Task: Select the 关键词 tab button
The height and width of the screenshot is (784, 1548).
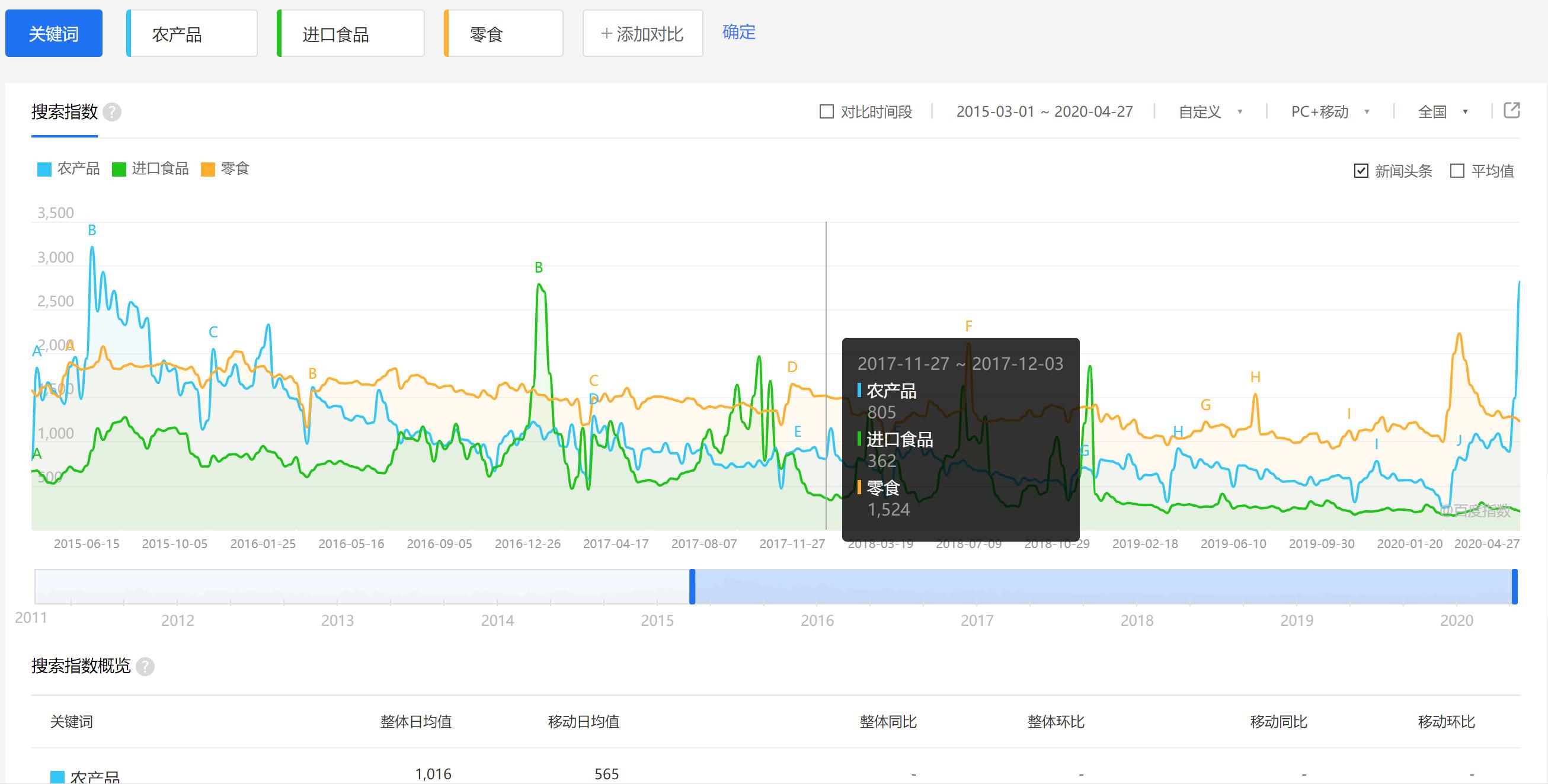Action: pos(53,34)
